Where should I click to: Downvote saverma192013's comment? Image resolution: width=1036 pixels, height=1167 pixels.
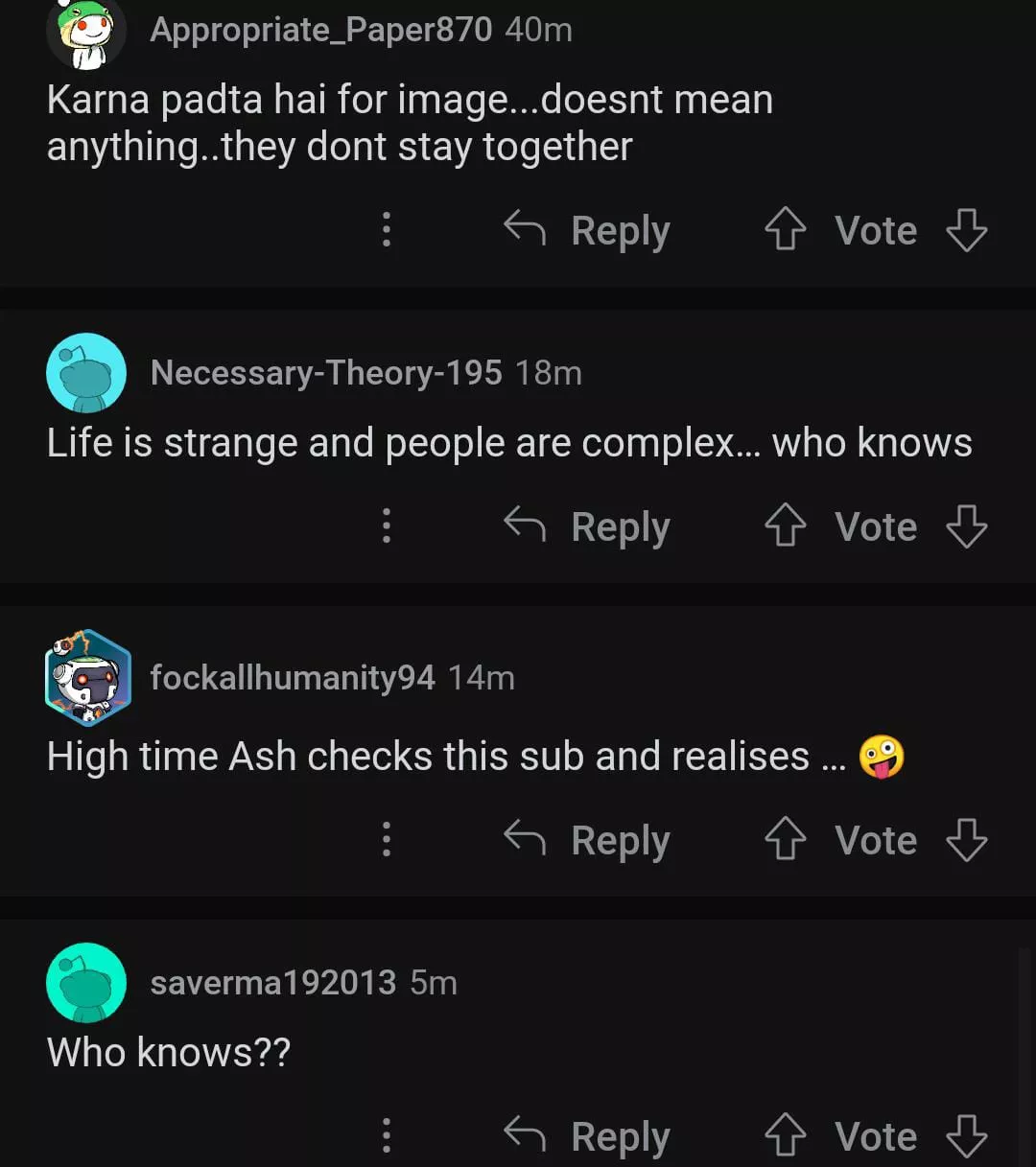pyautogui.click(x=966, y=1136)
